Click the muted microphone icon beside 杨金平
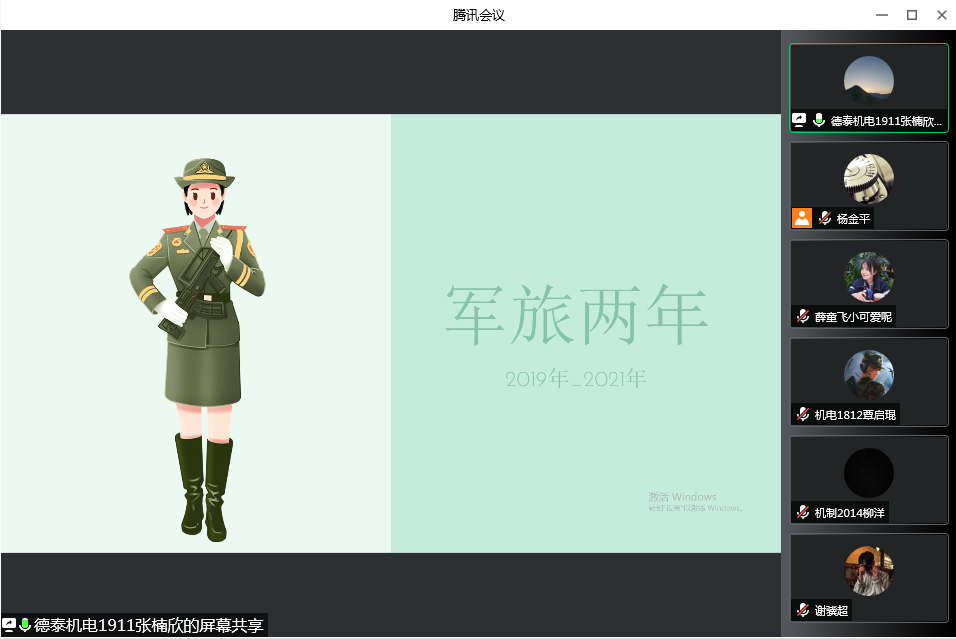The height and width of the screenshot is (639, 956). pos(825,218)
